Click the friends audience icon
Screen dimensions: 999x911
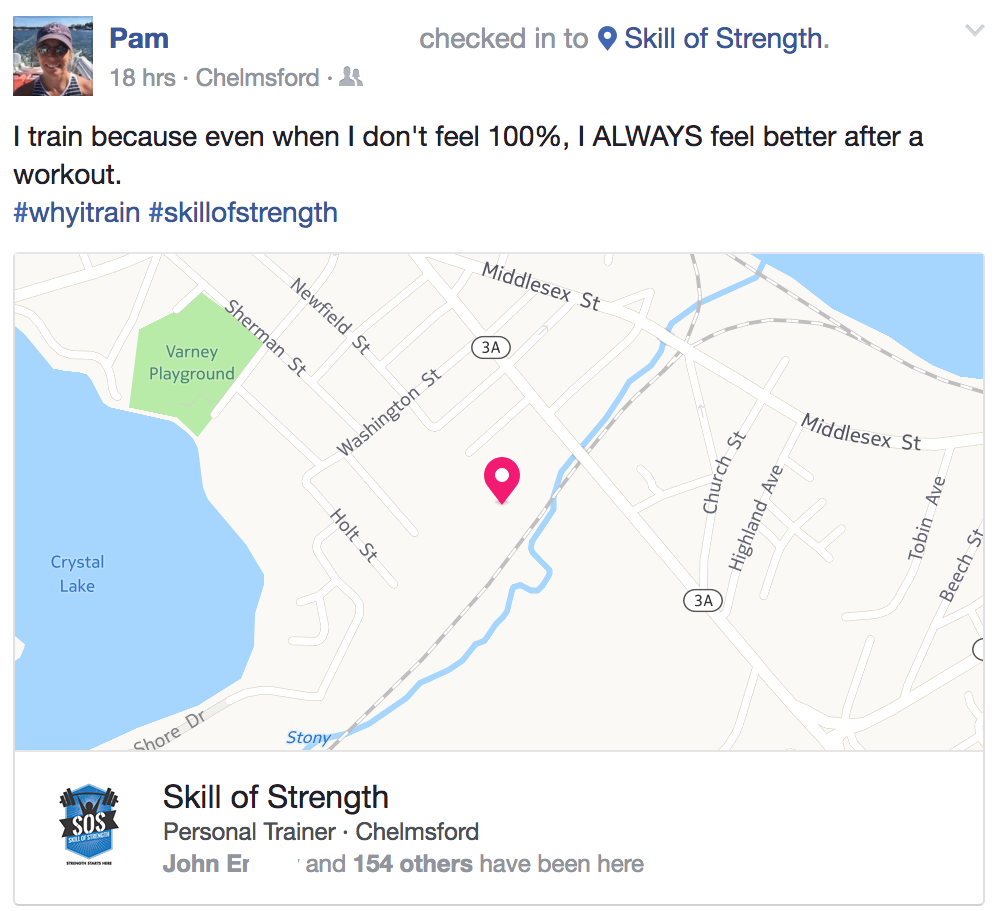tap(350, 77)
